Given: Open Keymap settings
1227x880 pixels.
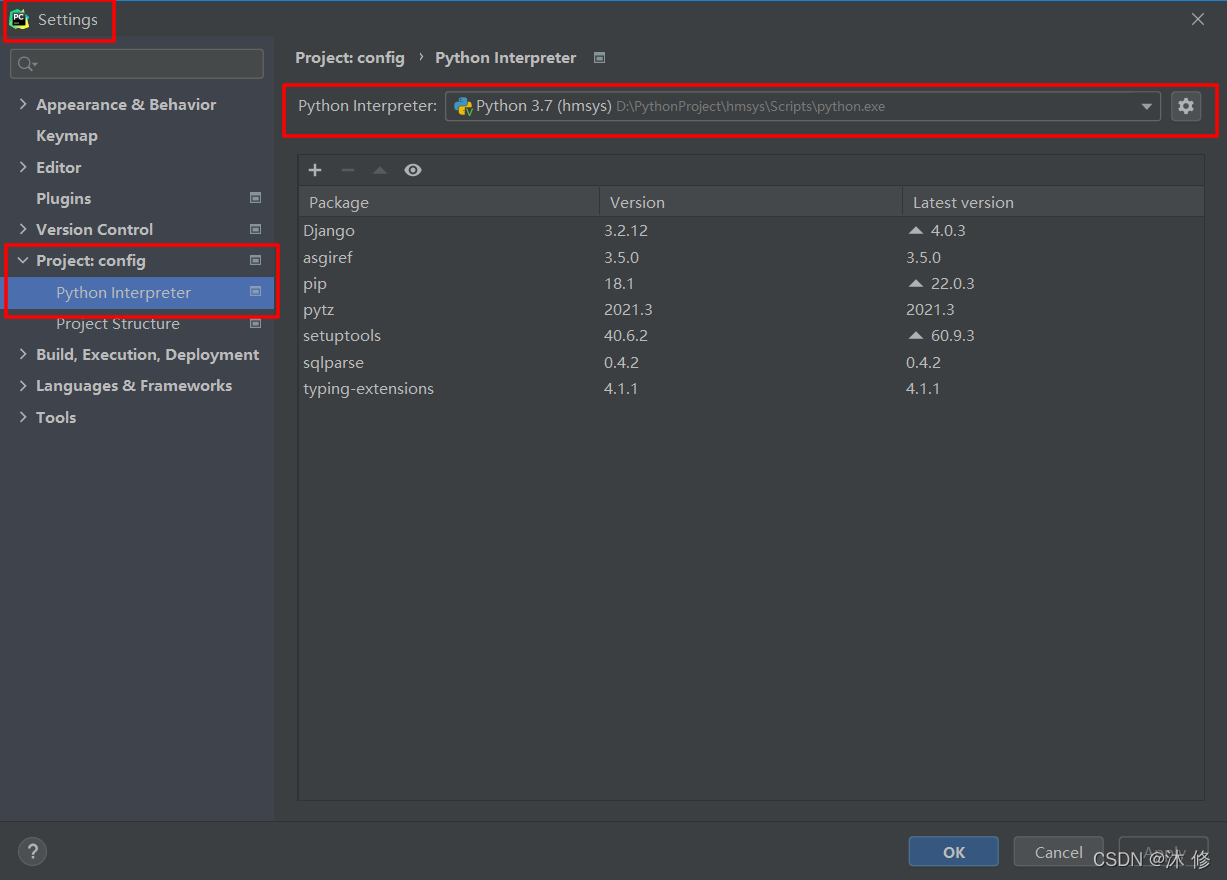Looking at the screenshot, I should 67,136.
